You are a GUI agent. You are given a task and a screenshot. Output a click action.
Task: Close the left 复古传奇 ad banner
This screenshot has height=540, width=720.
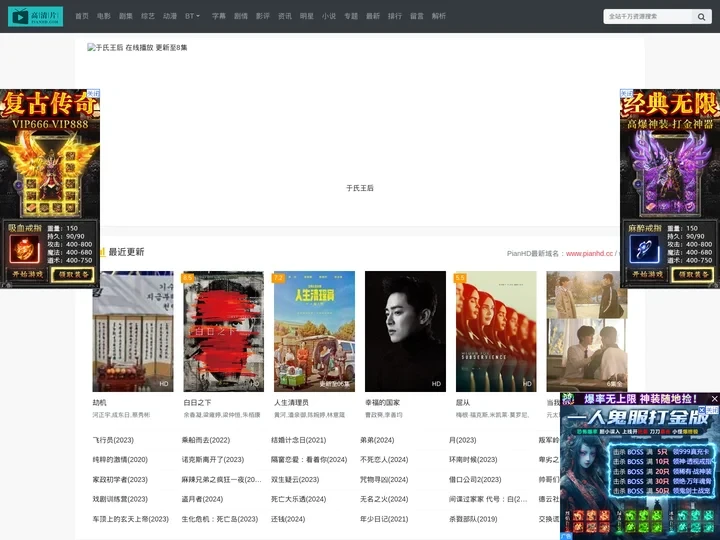tap(93, 93)
